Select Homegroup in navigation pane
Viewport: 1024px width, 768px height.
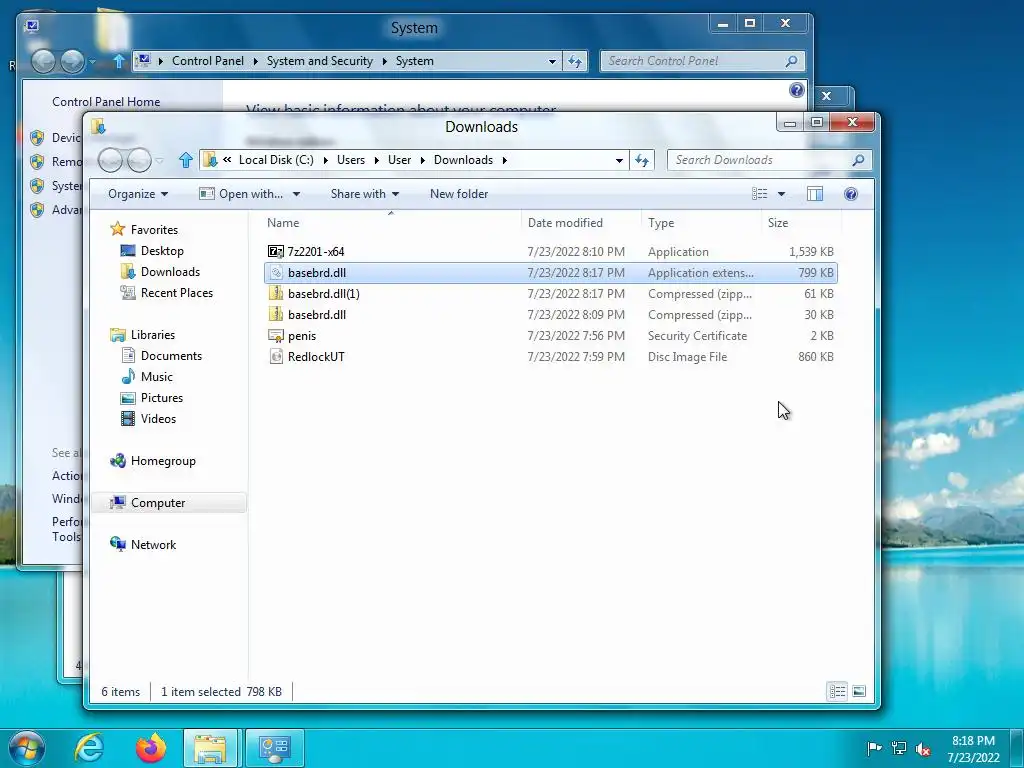pyautogui.click(x=163, y=461)
